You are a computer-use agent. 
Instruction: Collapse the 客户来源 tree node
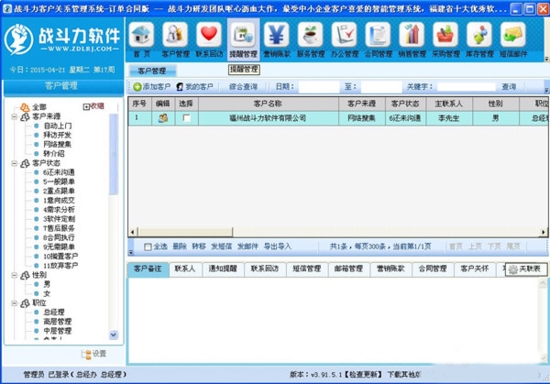[14, 116]
